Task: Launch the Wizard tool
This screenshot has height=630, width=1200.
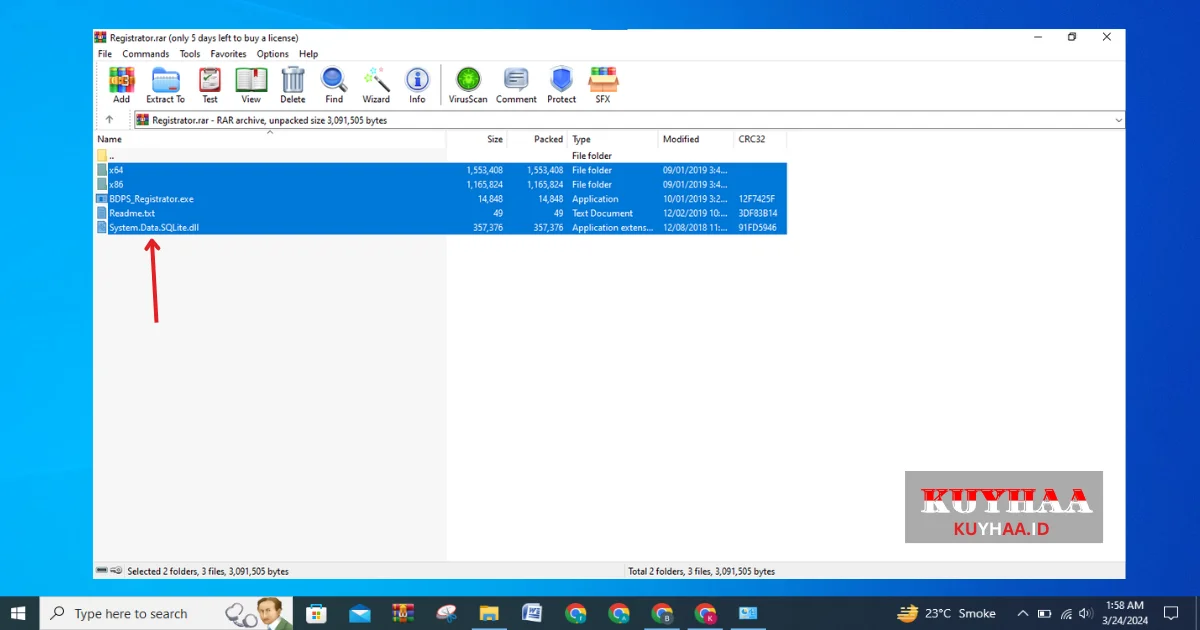Action: click(x=376, y=84)
